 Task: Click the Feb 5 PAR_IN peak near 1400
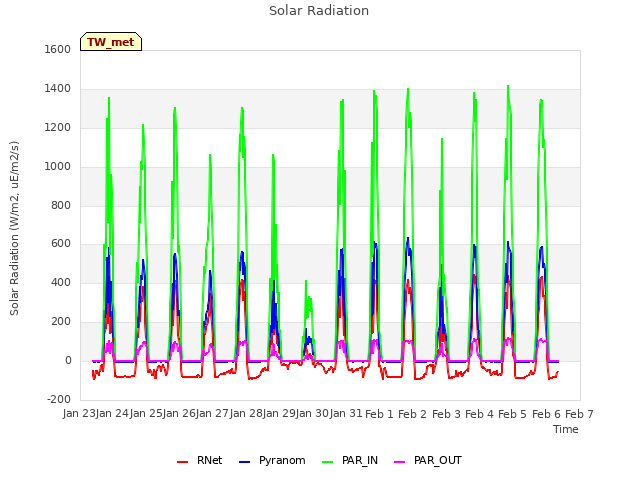(x=508, y=86)
